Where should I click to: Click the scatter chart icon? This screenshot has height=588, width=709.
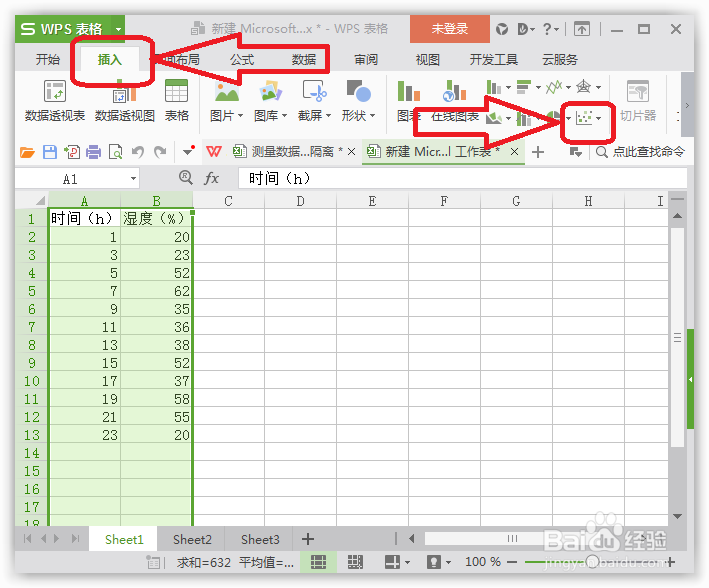(584, 119)
